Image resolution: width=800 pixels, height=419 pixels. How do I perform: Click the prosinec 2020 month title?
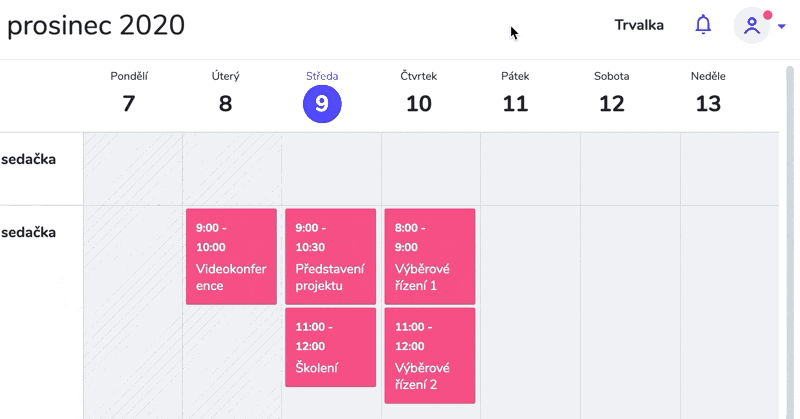coord(96,26)
